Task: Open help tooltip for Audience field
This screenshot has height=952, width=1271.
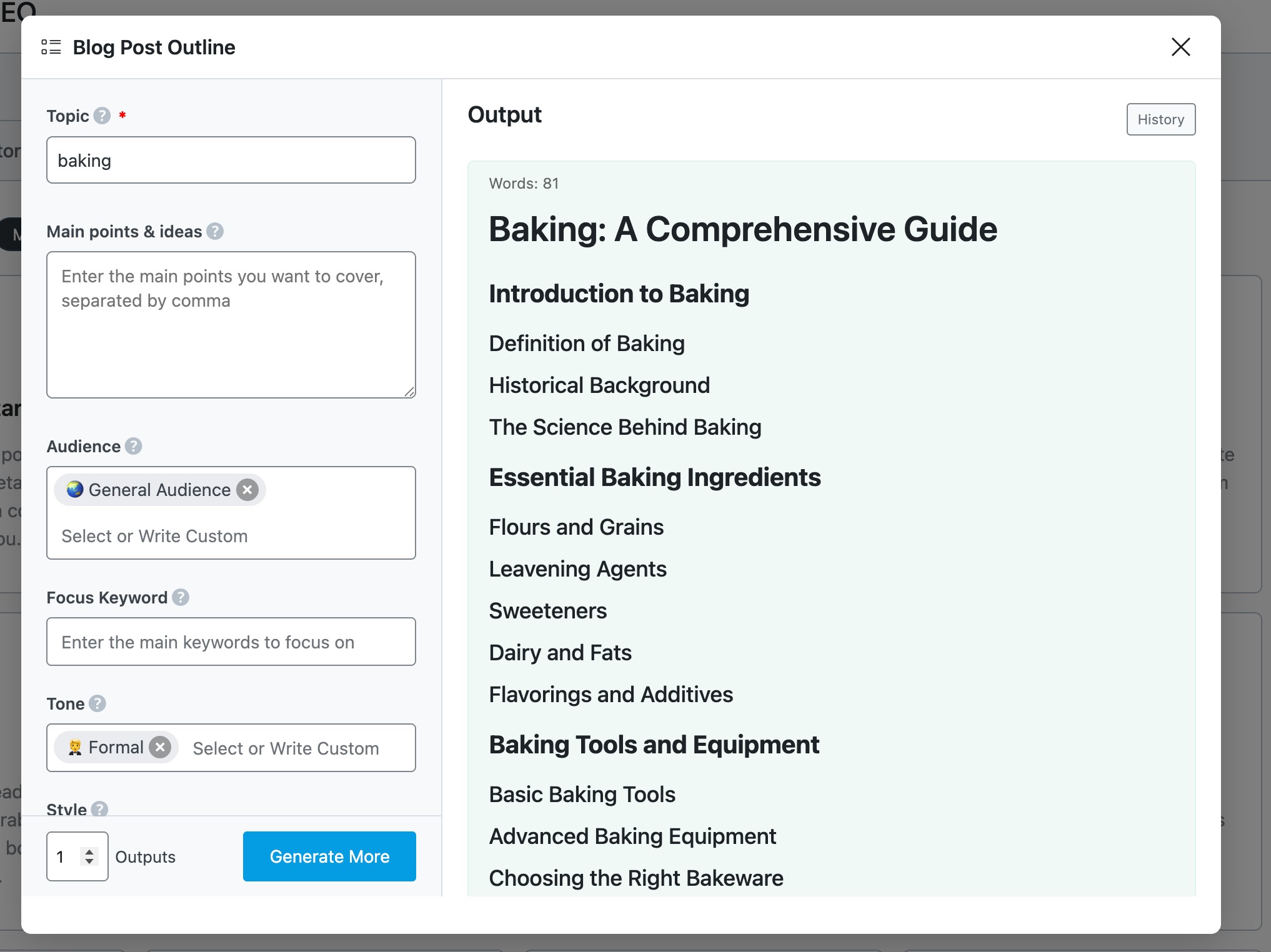Action: 132,446
